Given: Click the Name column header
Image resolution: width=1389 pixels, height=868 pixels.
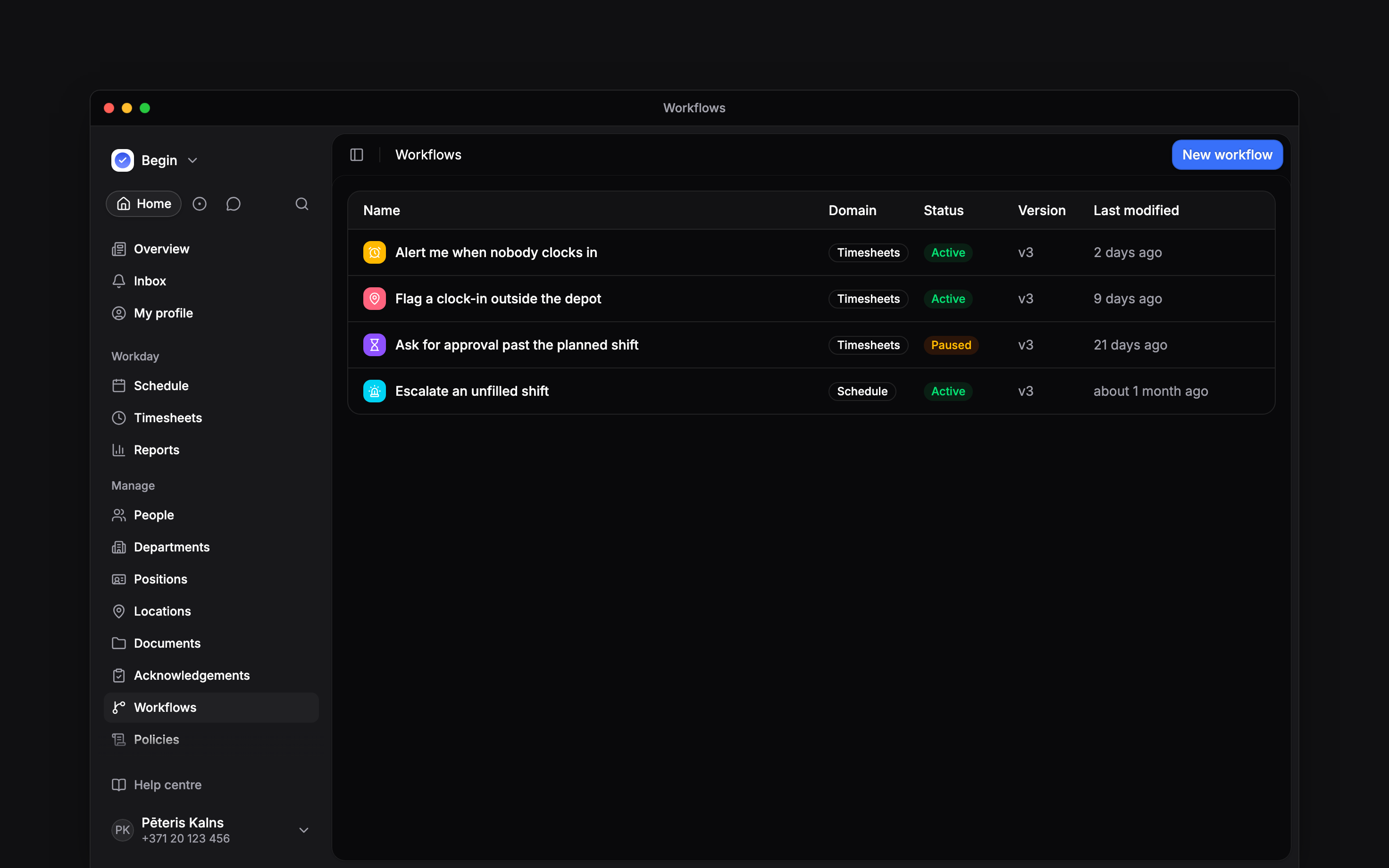Looking at the screenshot, I should 382,211.
